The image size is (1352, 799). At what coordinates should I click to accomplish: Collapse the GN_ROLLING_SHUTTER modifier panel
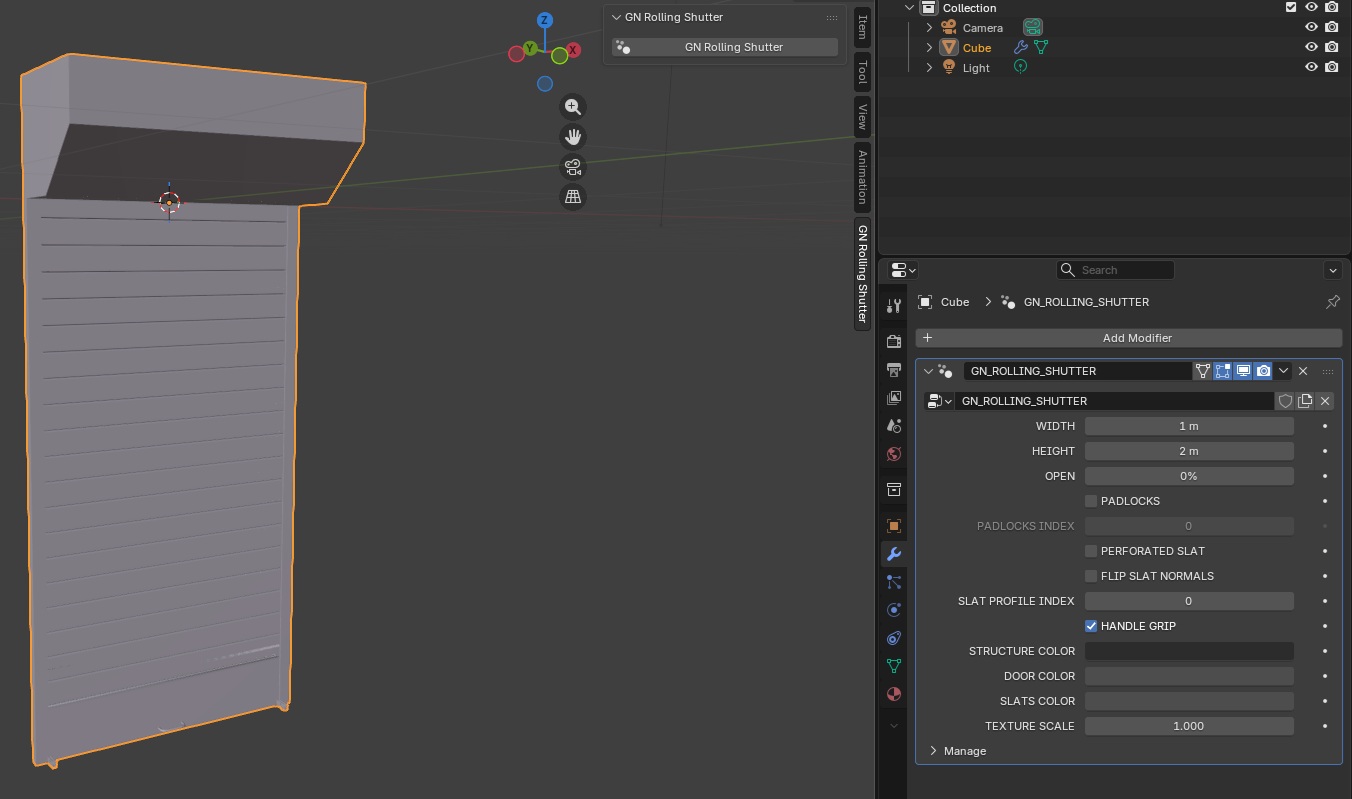tap(928, 371)
